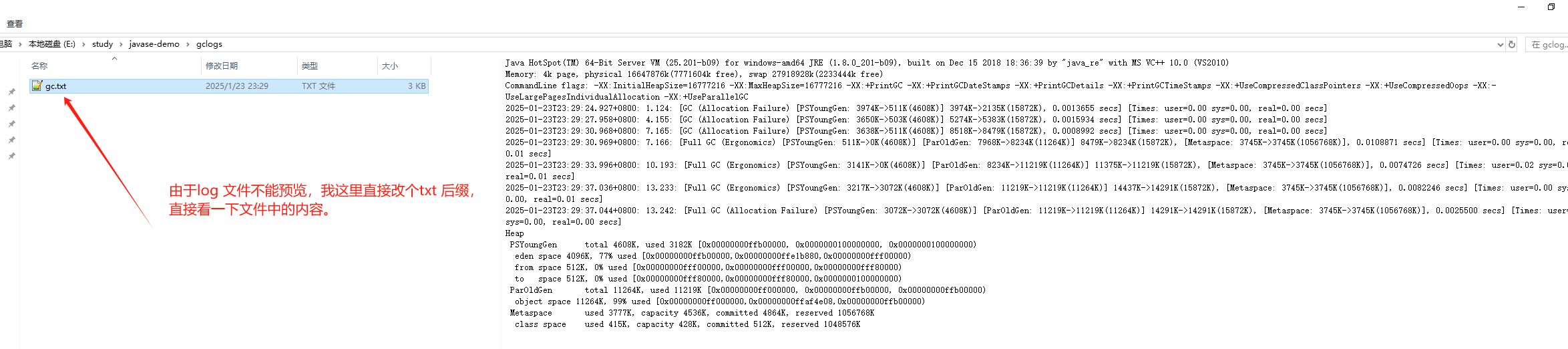Open the 查看 ribbon tab
The image size is (1568, 349).
click(x=15, y=24)
